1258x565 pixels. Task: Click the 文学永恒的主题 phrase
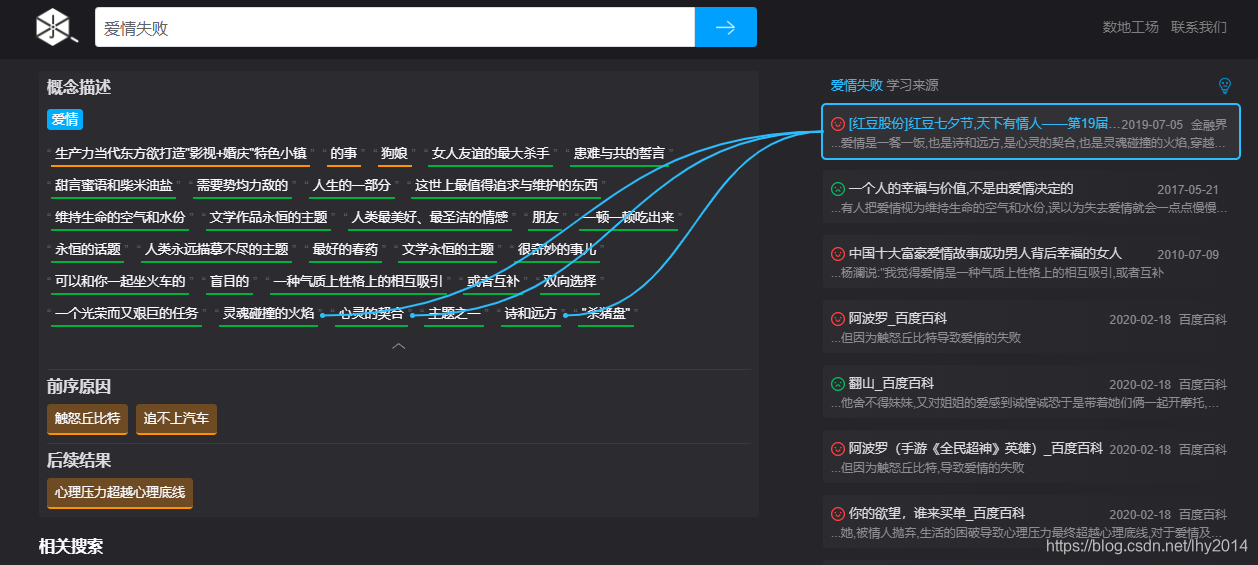(x=447, y=250)
